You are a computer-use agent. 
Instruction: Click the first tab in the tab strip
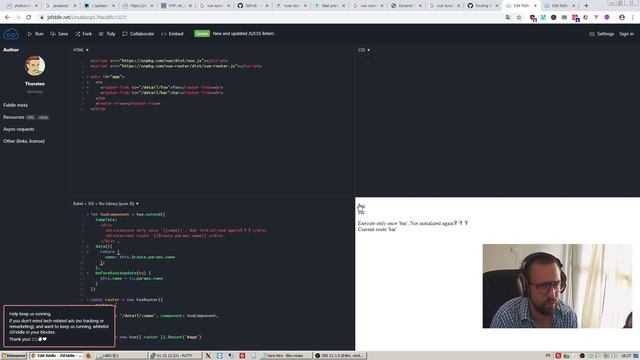coord(22,6)
